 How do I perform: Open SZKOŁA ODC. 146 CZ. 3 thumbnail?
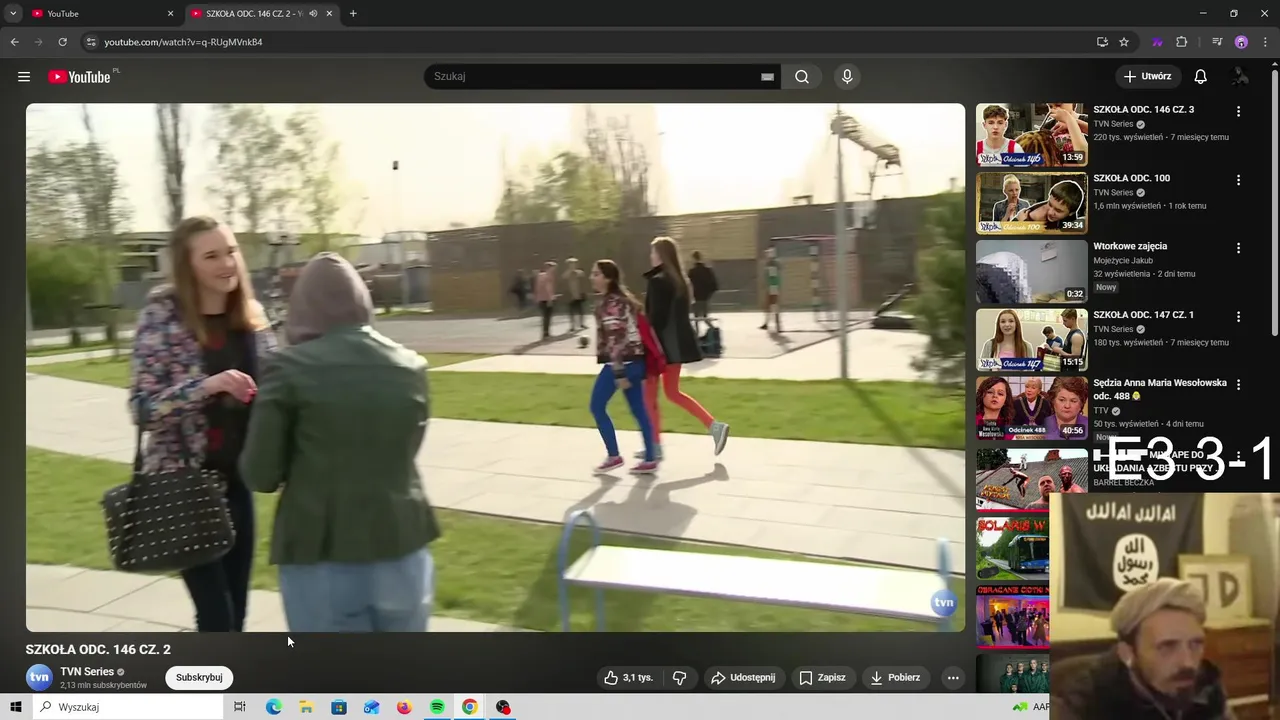pos(1031,134)
